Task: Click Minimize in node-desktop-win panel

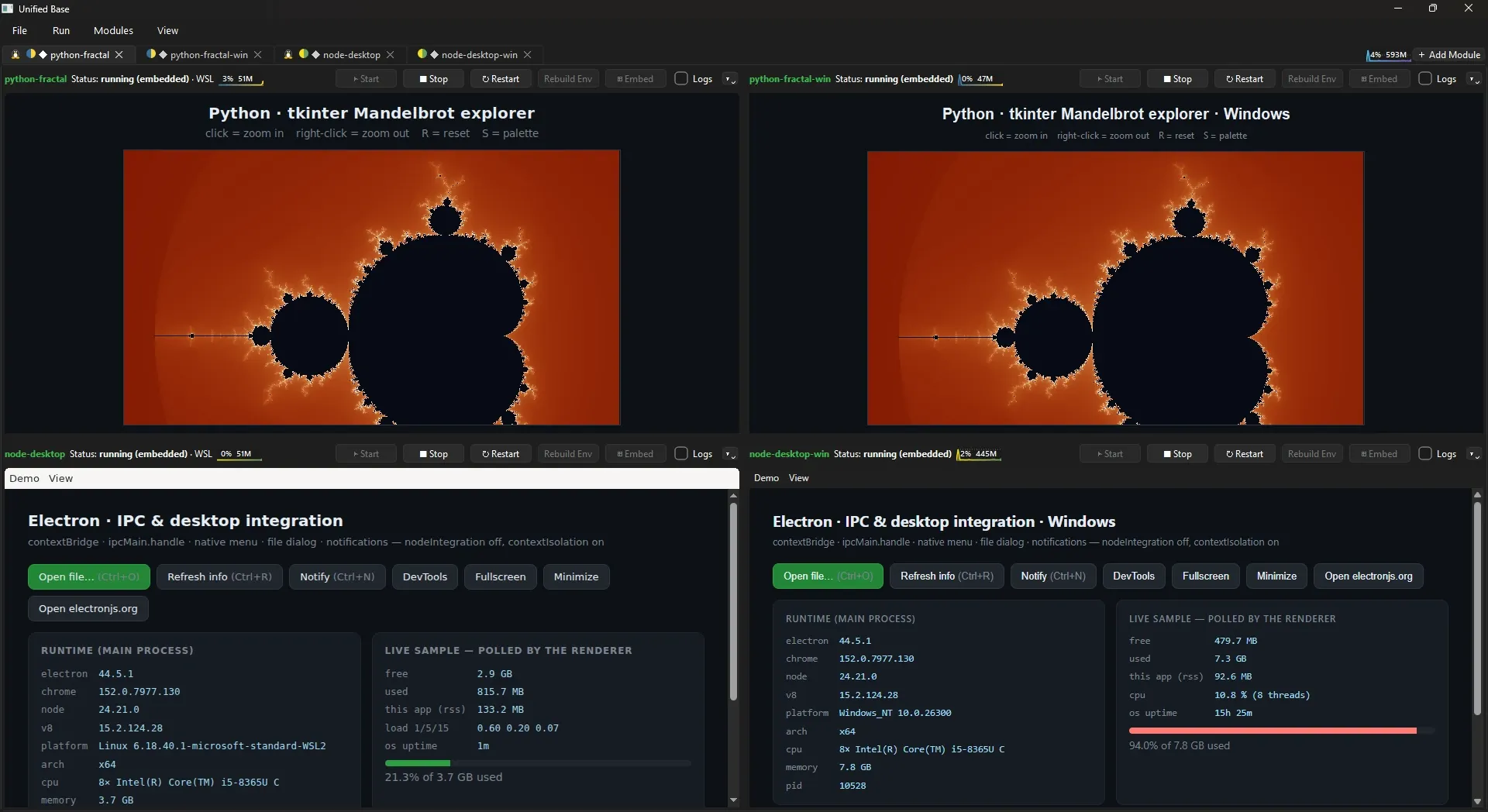Action: 1276,576
